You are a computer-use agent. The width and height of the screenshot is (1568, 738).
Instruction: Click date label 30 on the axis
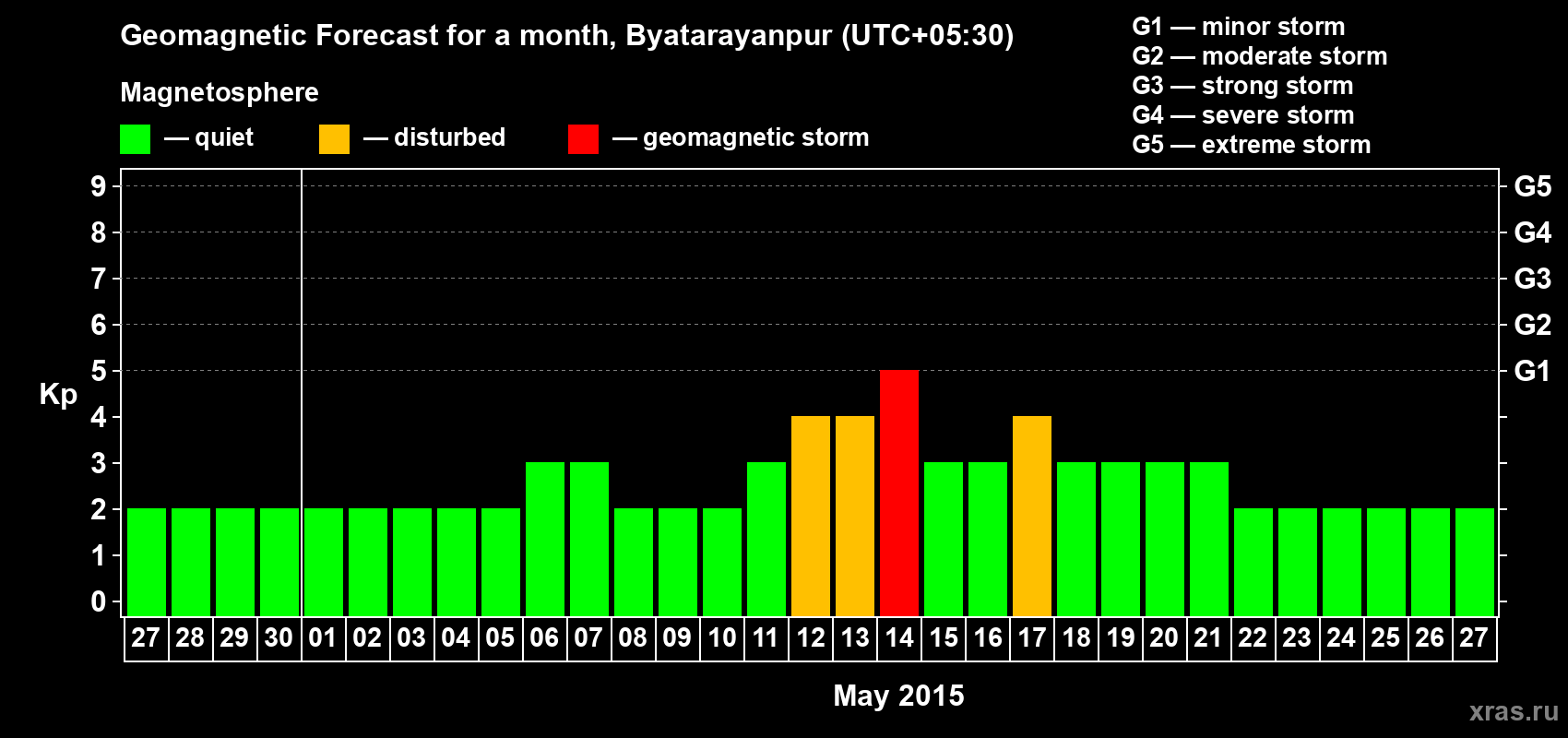click(279, 638)
